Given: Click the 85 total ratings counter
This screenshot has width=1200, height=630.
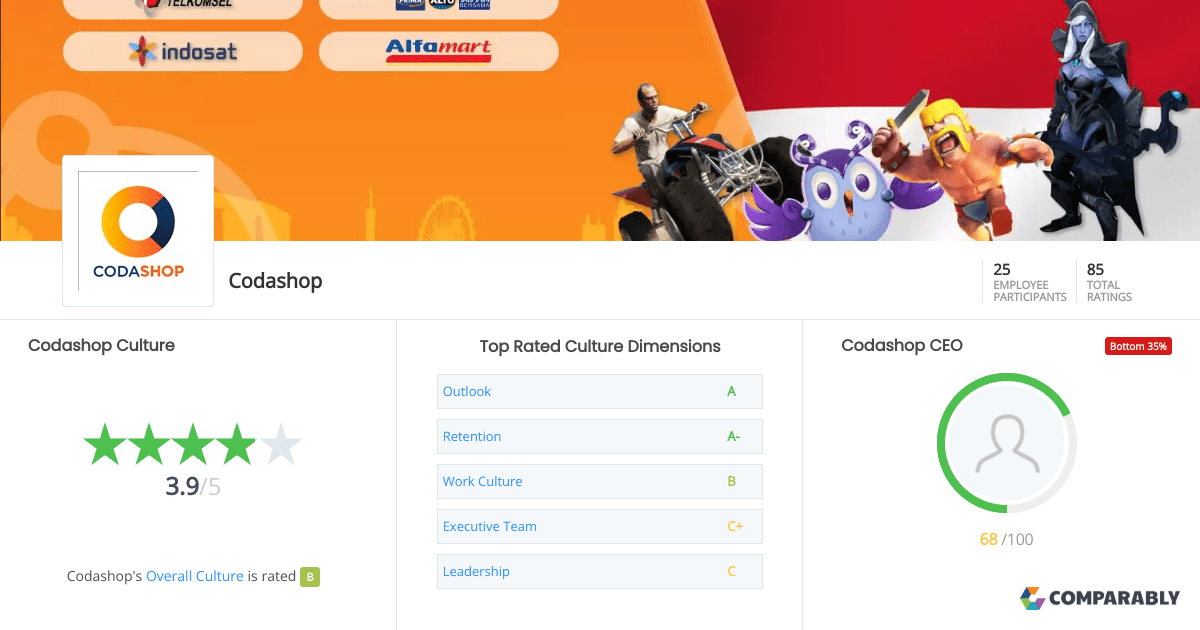Looking at the screenshot, I should click(1109, 282).
